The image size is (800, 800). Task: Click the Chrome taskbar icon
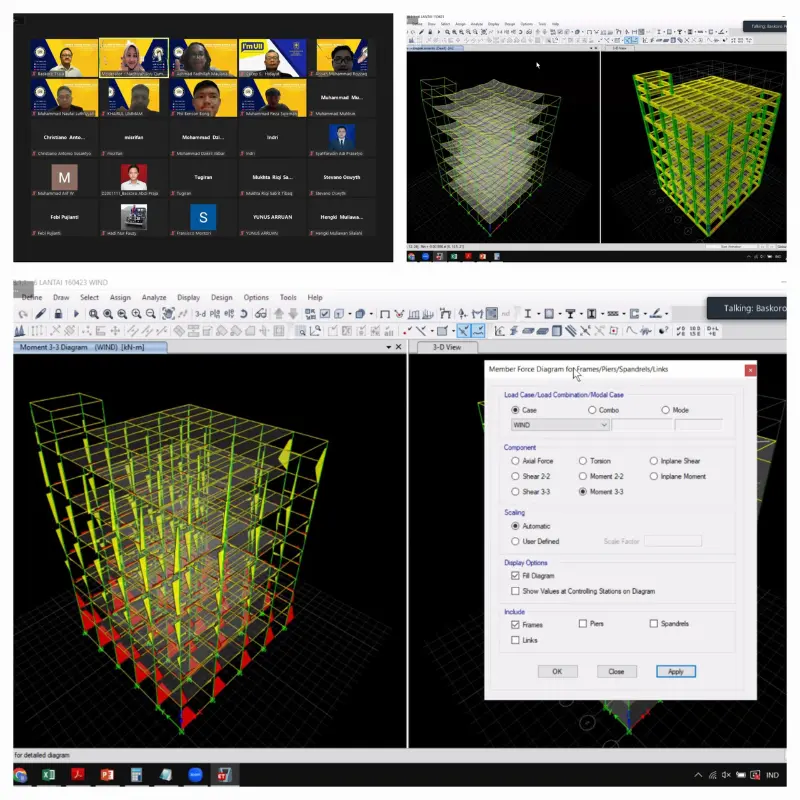pos(20,775)
